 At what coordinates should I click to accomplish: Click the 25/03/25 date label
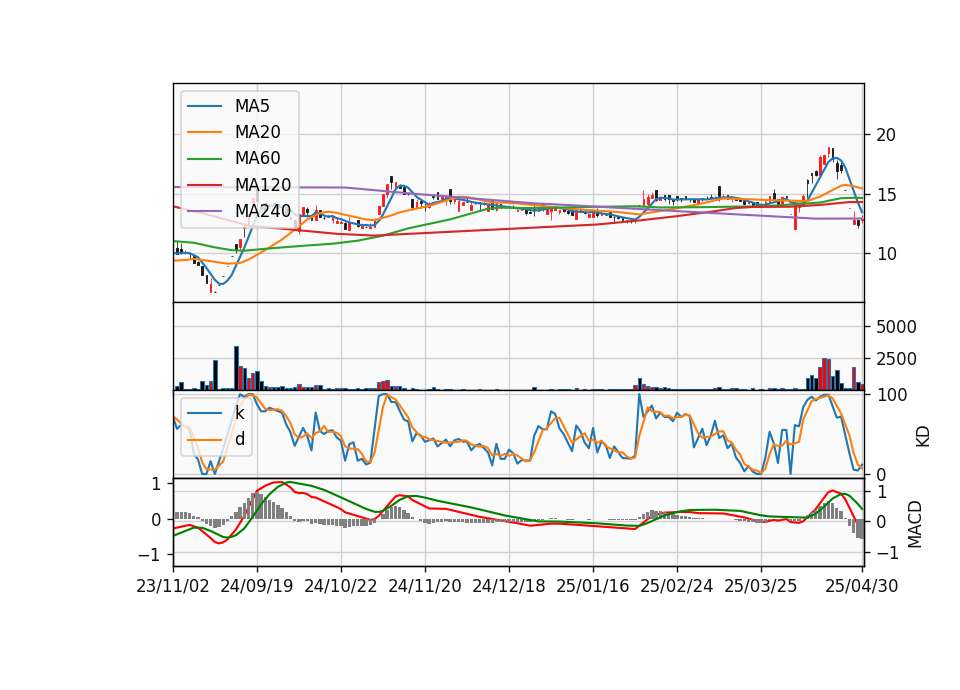click(760, 586)
